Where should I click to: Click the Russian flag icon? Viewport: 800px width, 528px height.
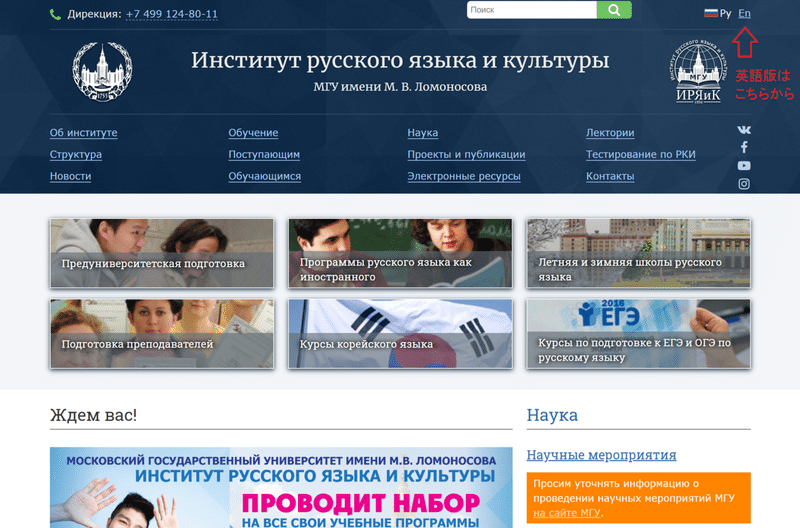711,13
